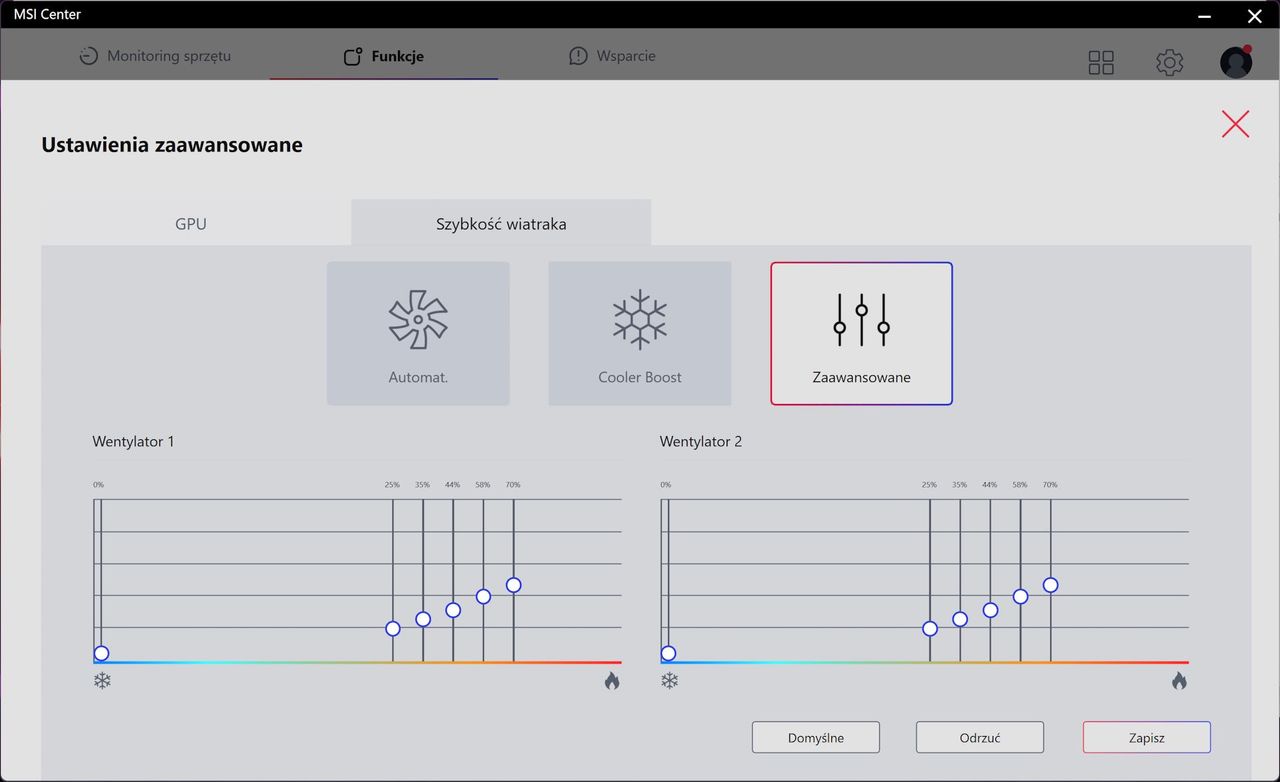Discard changes with the Odrzuć button
The width and height of the screenshot is (1280, 782).
(x=980, y=738)
